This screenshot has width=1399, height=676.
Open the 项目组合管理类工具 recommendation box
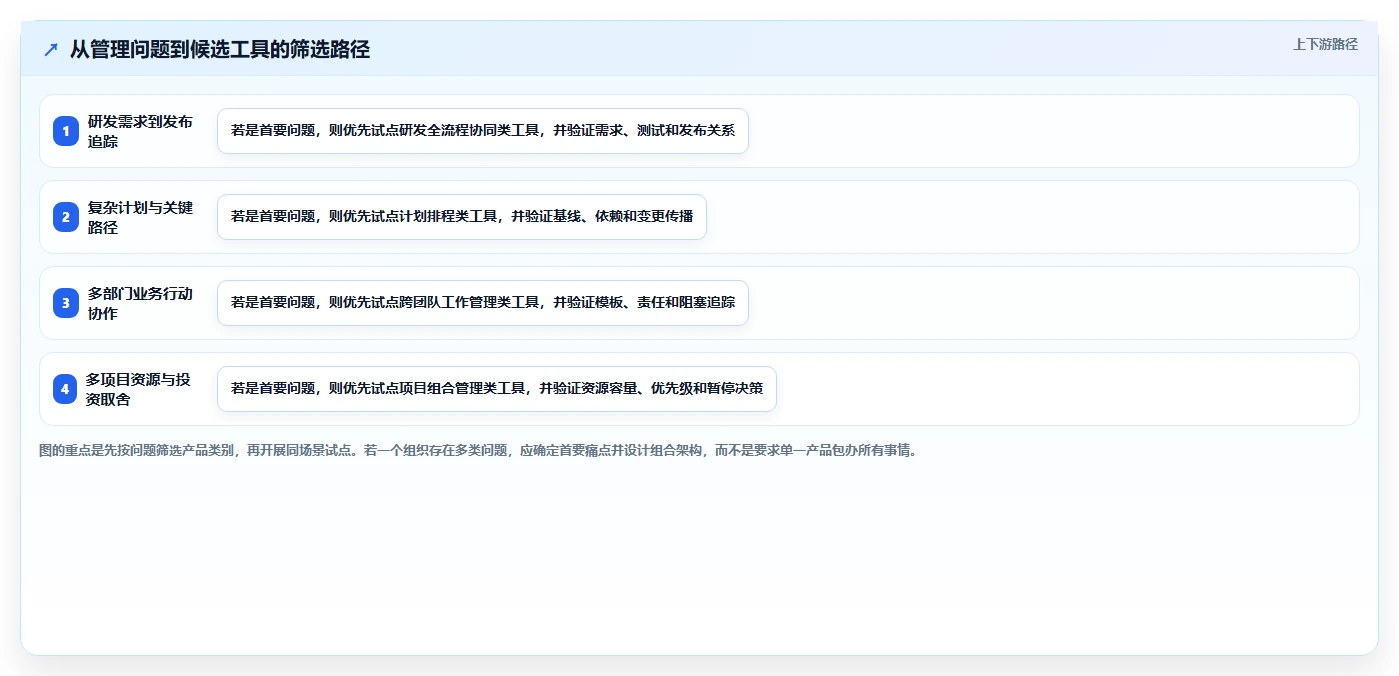click(497, 389)
